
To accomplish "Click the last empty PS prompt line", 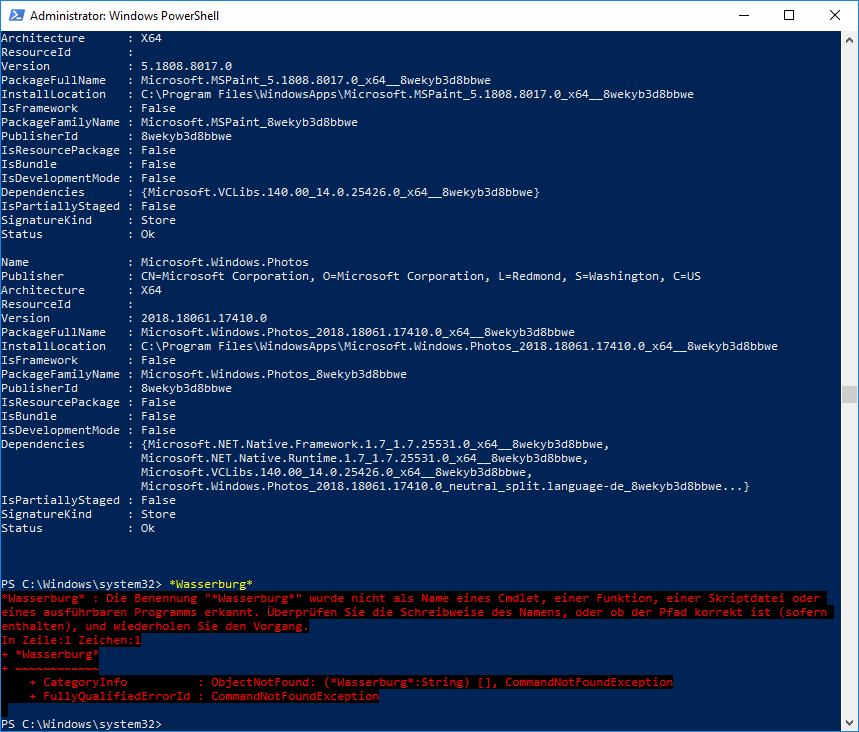I will pyautogui.click(x=82, y=724).
